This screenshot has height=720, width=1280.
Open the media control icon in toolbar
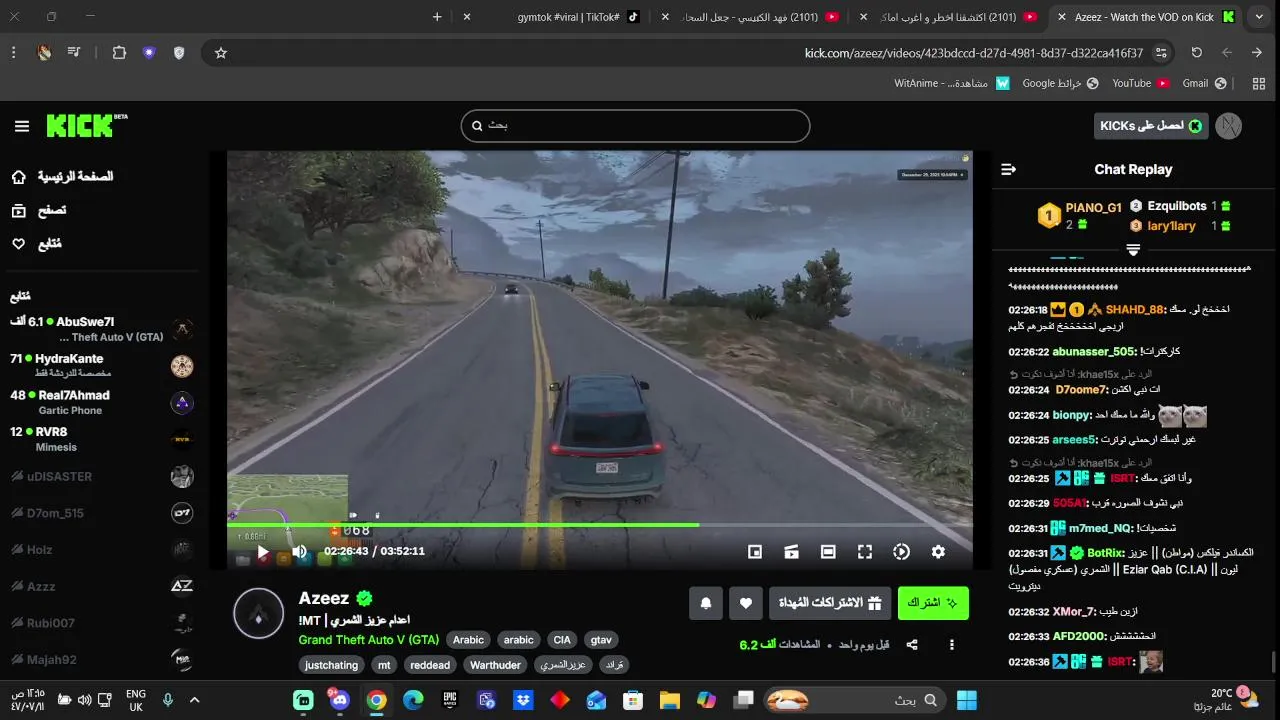74,53
